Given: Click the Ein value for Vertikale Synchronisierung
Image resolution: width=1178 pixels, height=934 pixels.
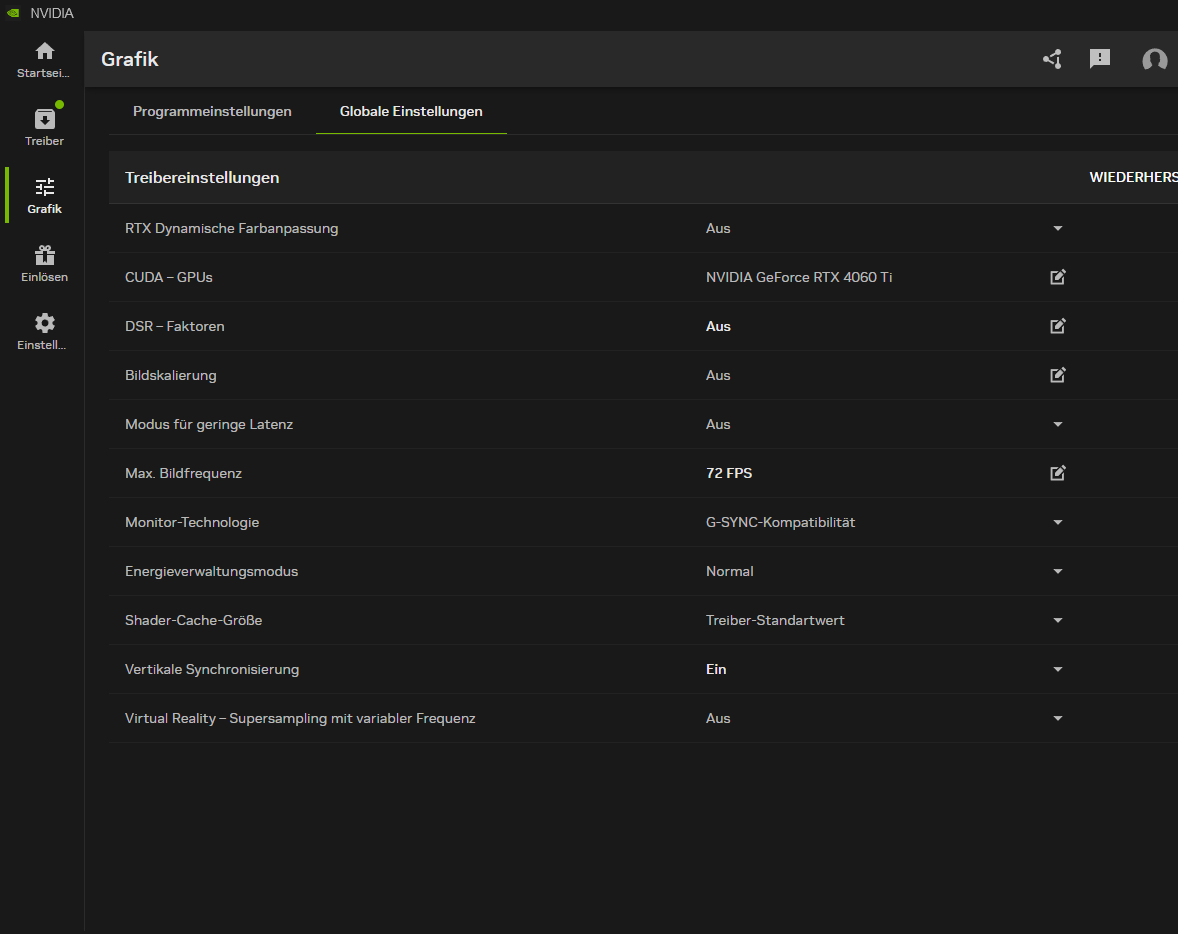Looking at the screenshot, I should click(716, 670).
